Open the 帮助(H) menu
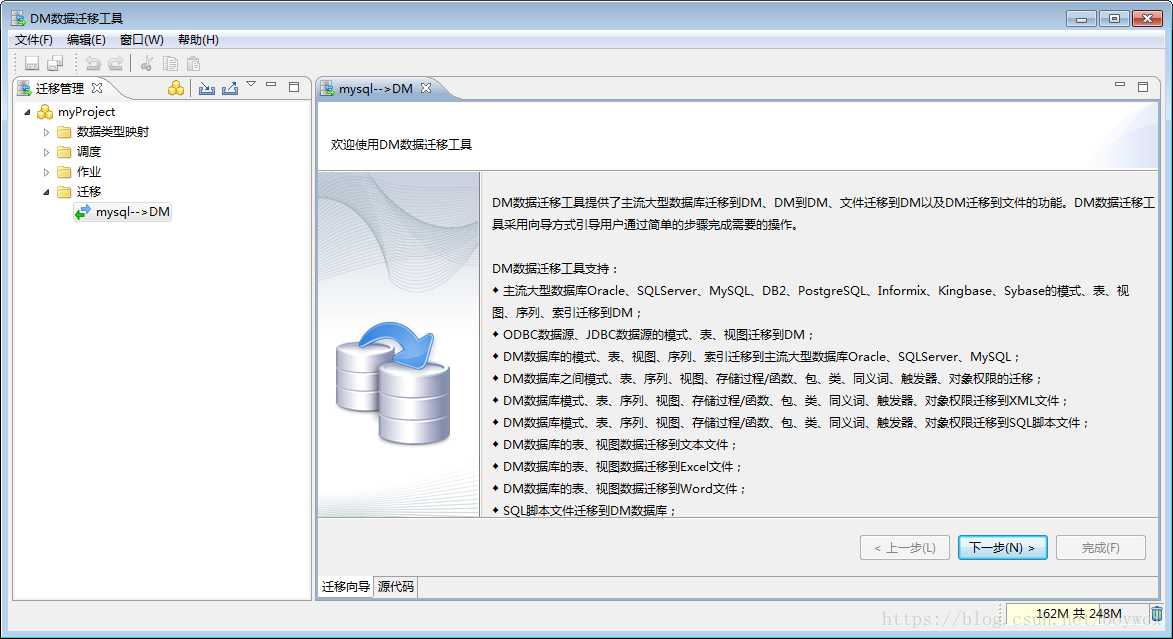The height and width of the screenshot is (639, 1173). pyautogui.click(x=198, y=40)
